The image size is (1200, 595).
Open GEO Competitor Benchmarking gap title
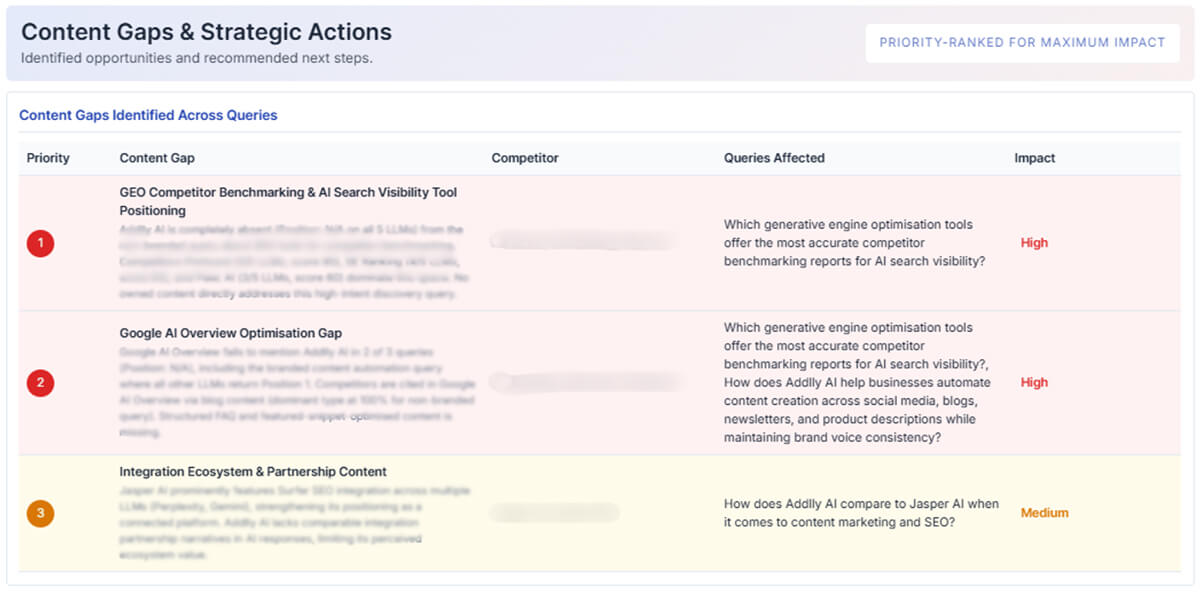pyautogui.click(x=288, y=201)
